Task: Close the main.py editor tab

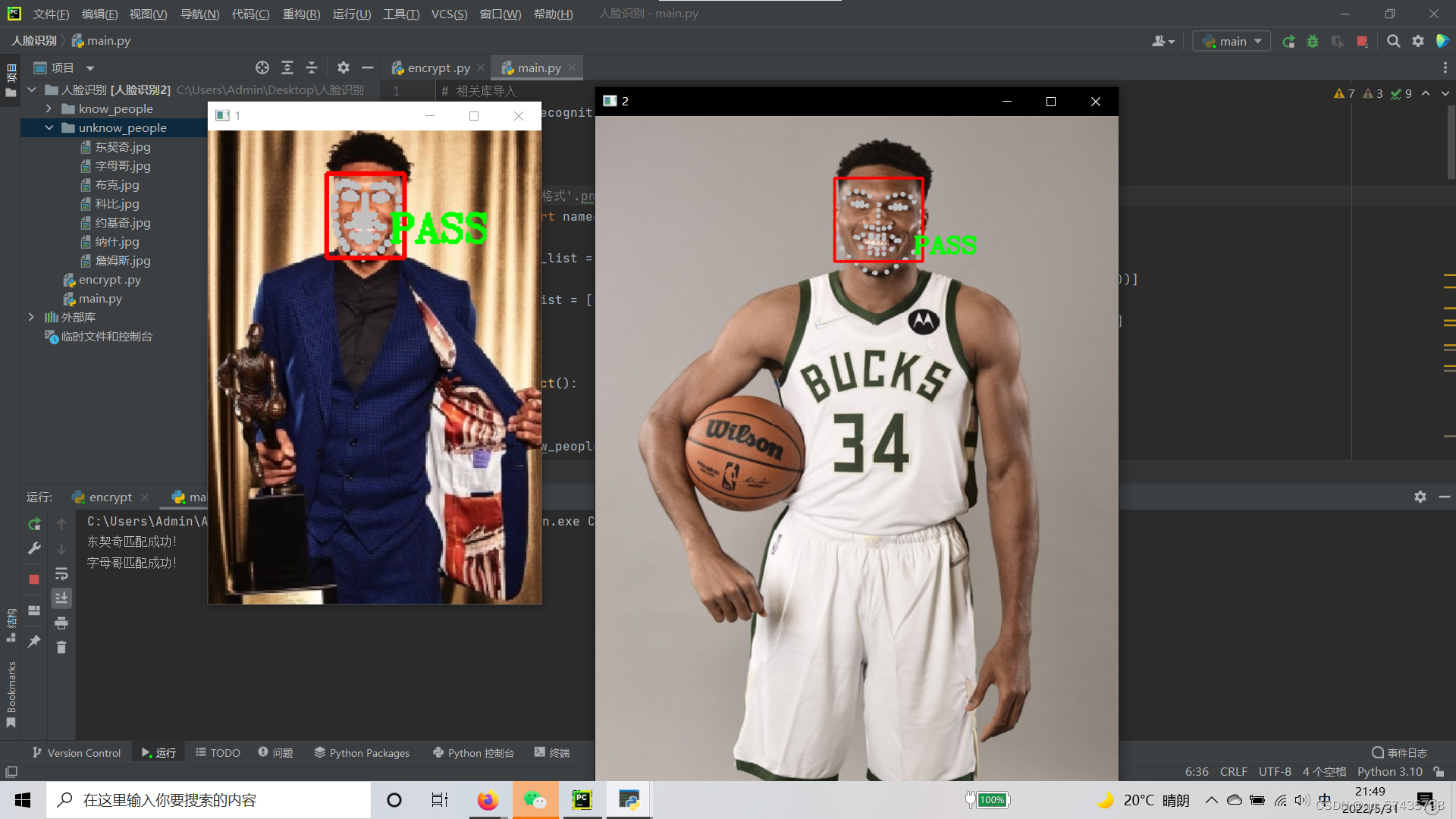Action: coord(572,67)
